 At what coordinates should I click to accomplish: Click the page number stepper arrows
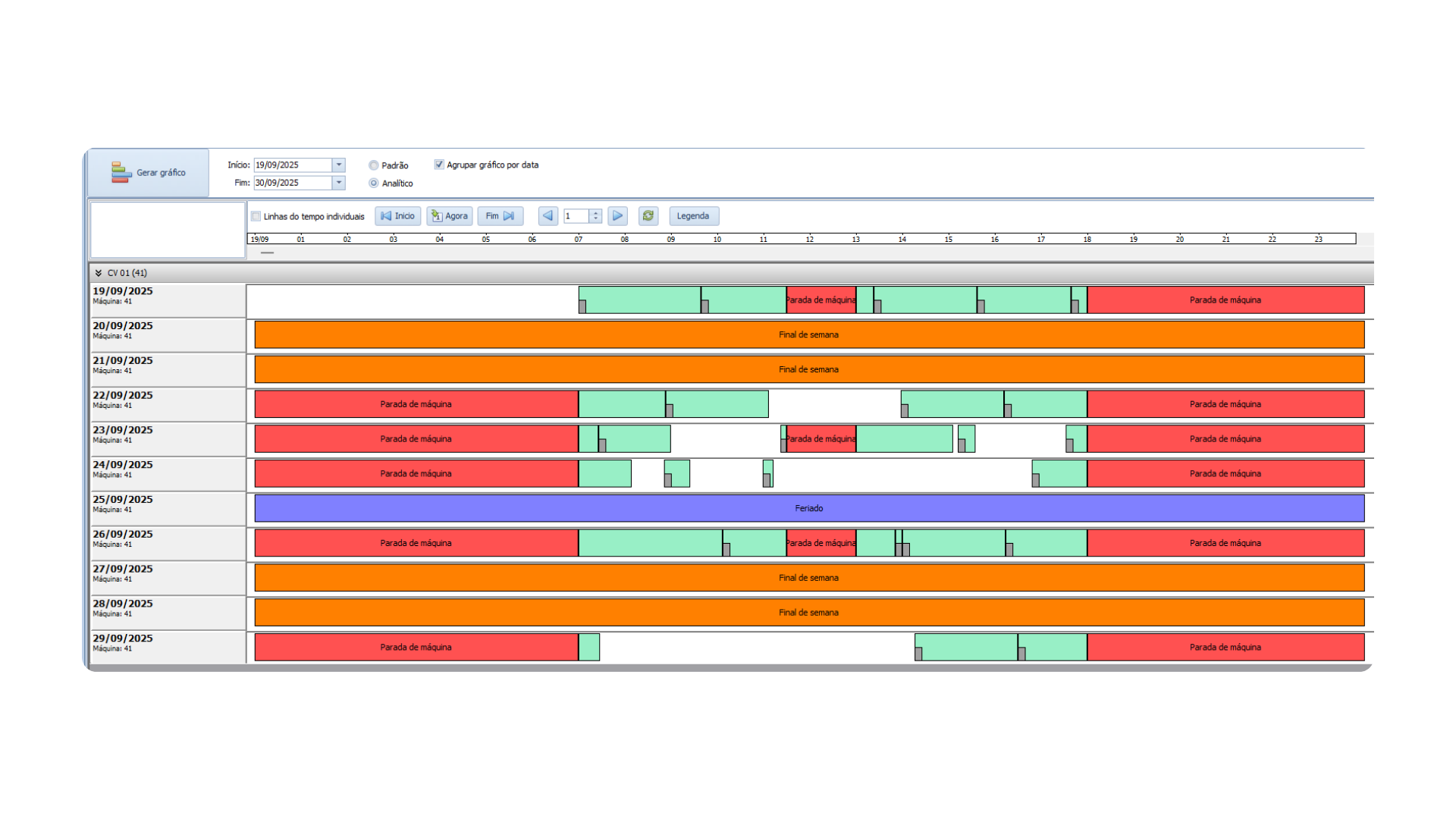point(596,216)
